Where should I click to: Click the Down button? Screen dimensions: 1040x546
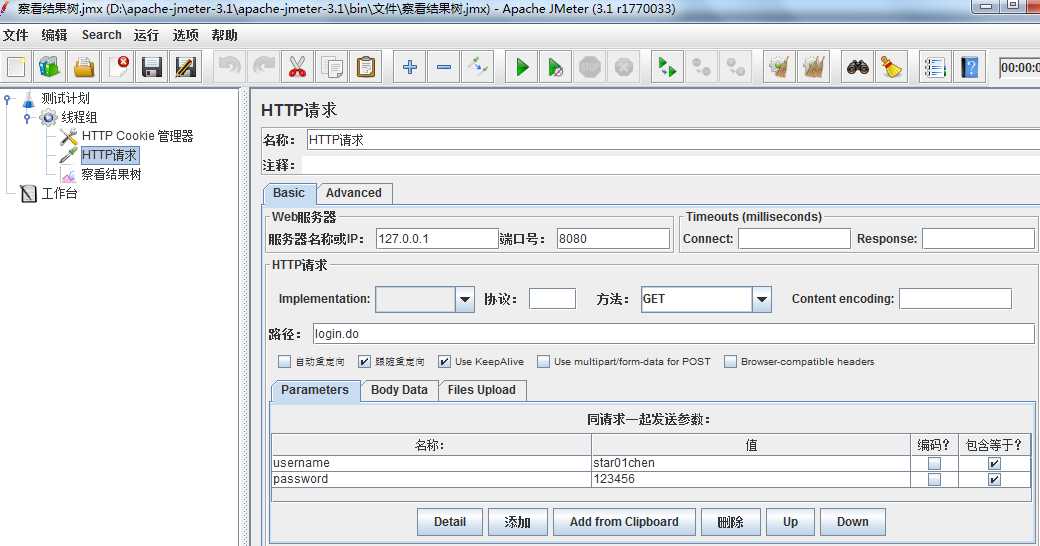tap(852, 522)
